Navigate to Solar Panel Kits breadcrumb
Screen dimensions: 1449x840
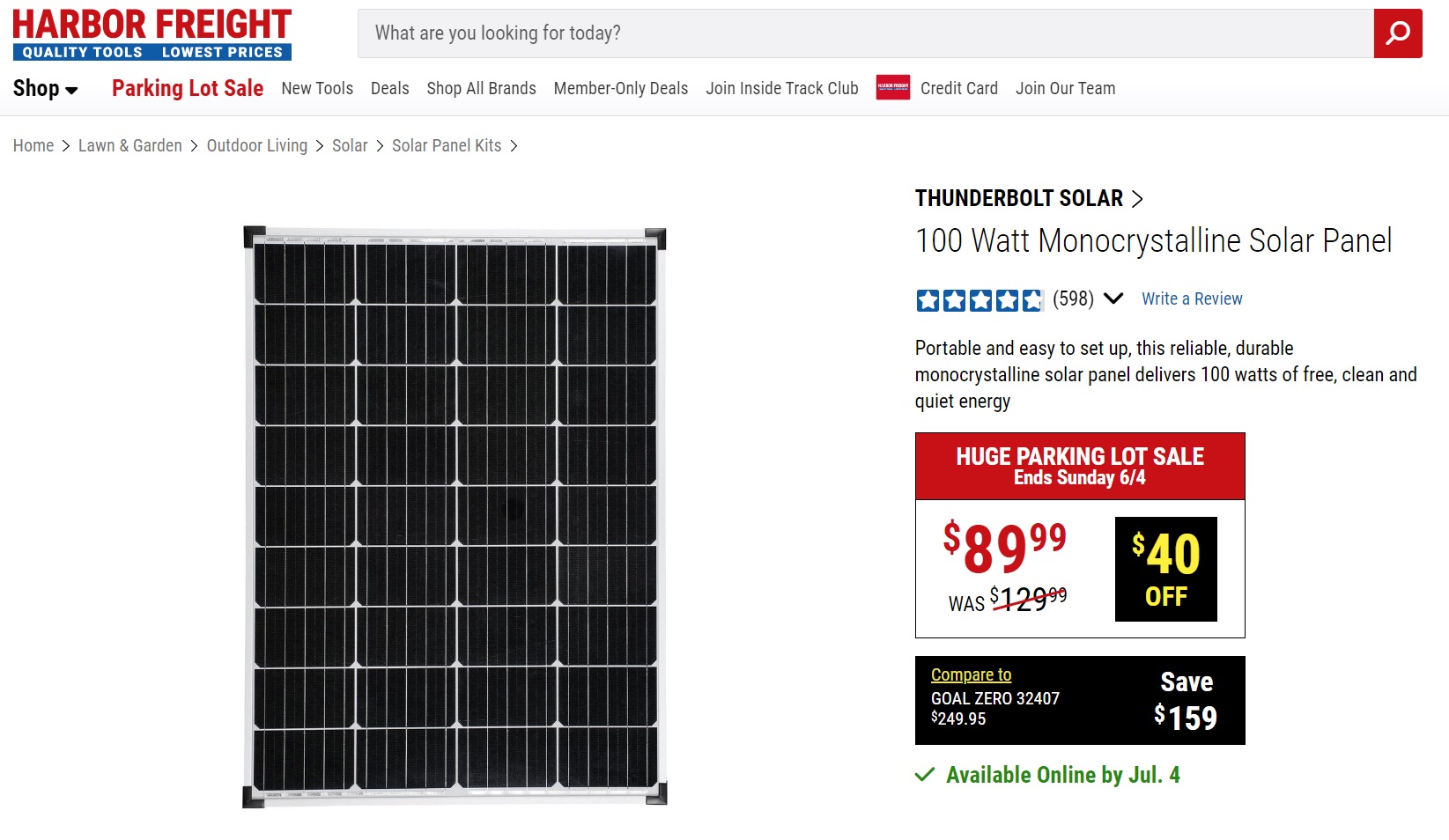(447, 146)
